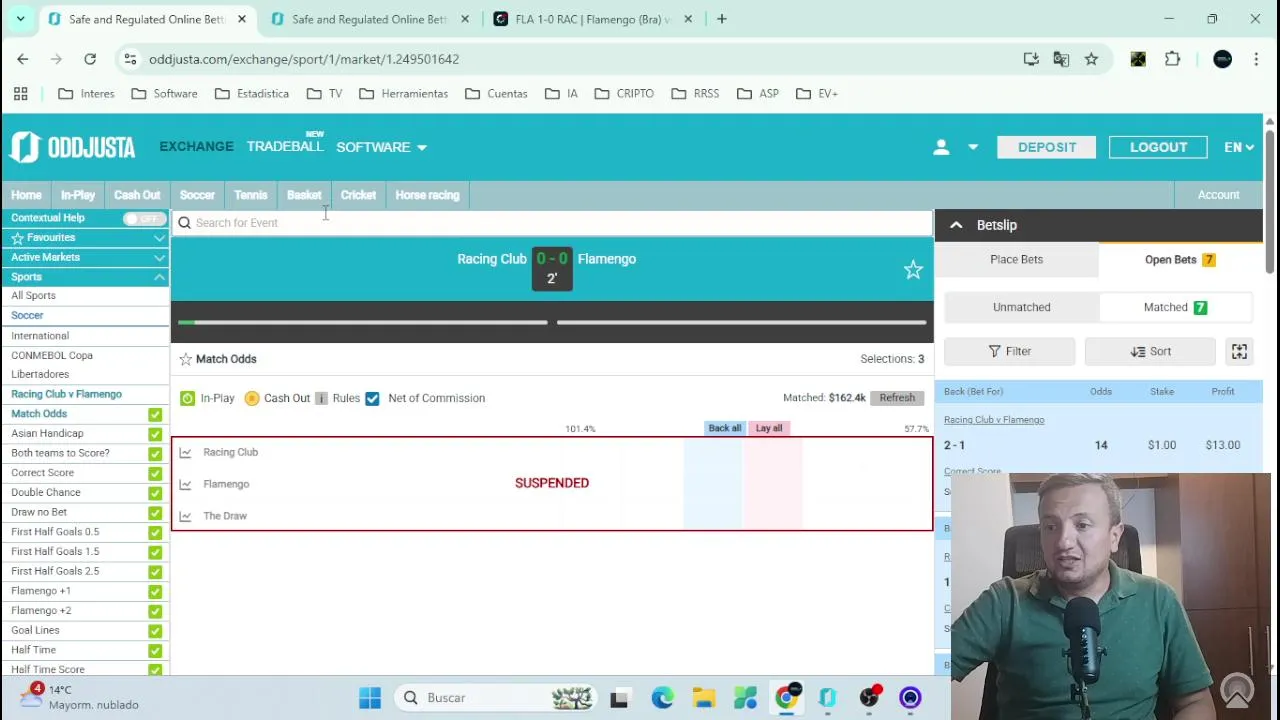Click the page vertical scrollbar
The width and height of the screenshot is (1280, 720).
[x=1270, y=200]
